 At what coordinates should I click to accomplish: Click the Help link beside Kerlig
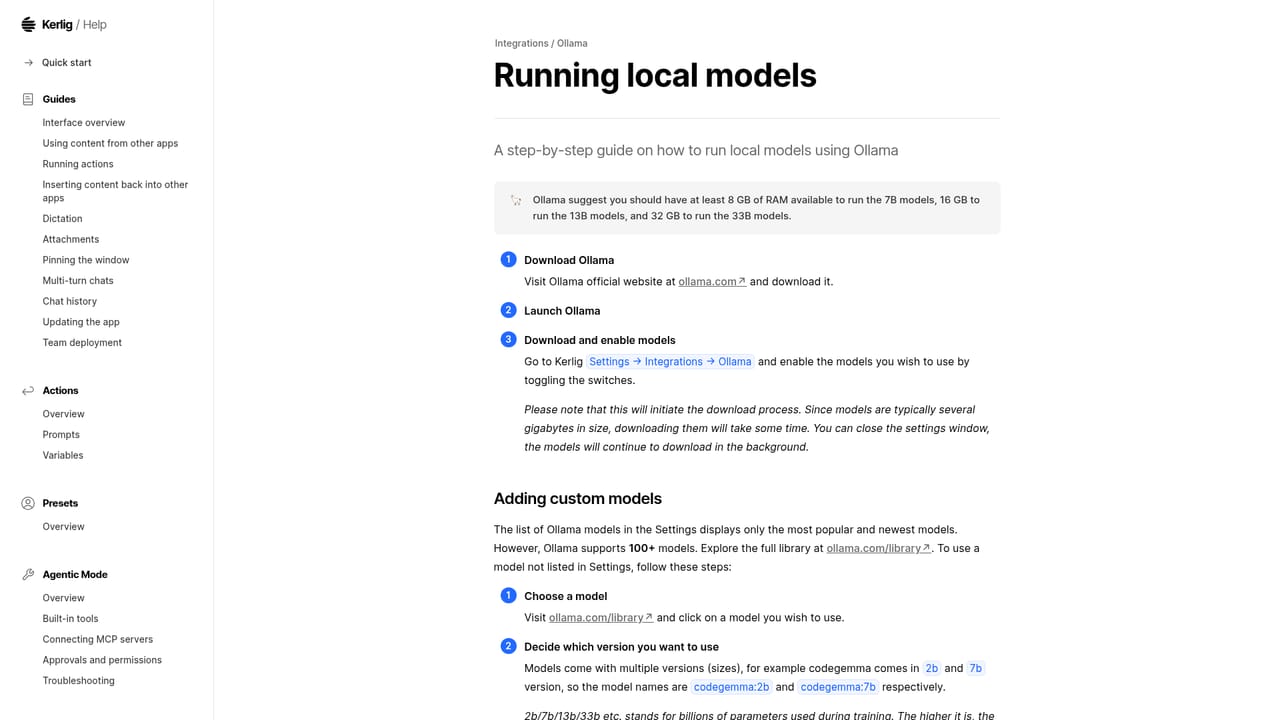tap(95, 25)
